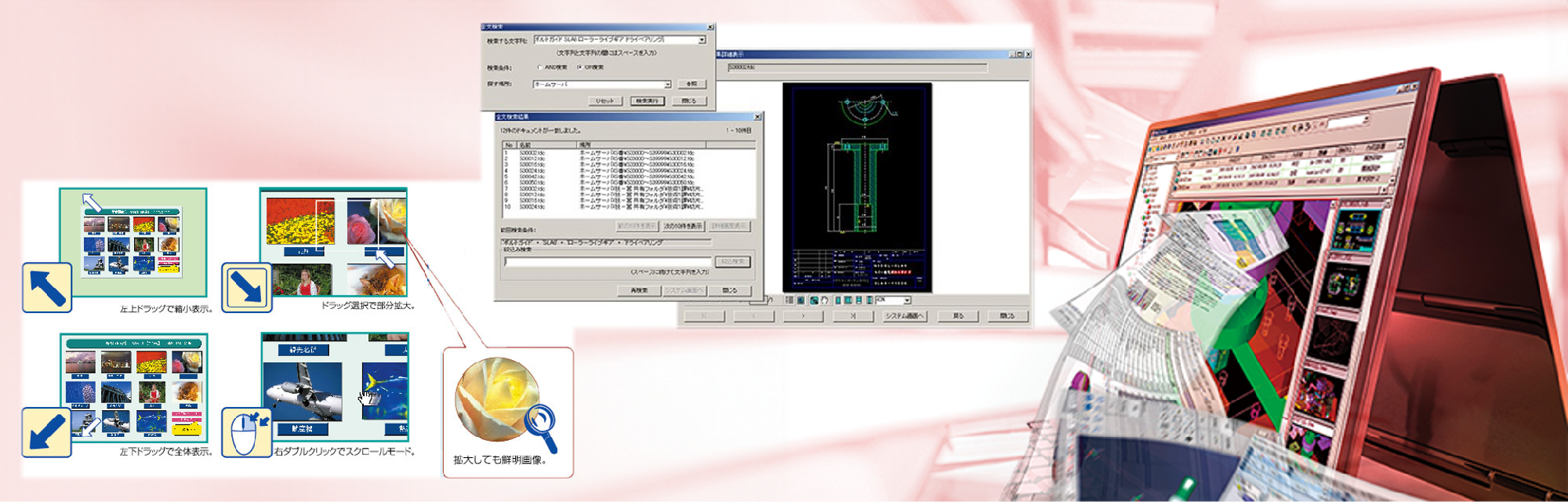This screenshot has height=502, width=1568.
Task: Click the mouse right-button icon
Action: pyautogui.click(x=247, y=432)
